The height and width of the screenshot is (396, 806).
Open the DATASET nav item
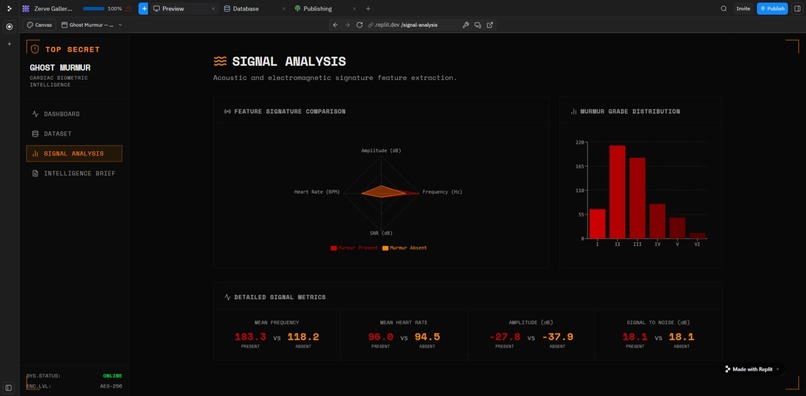click(74, 134)
